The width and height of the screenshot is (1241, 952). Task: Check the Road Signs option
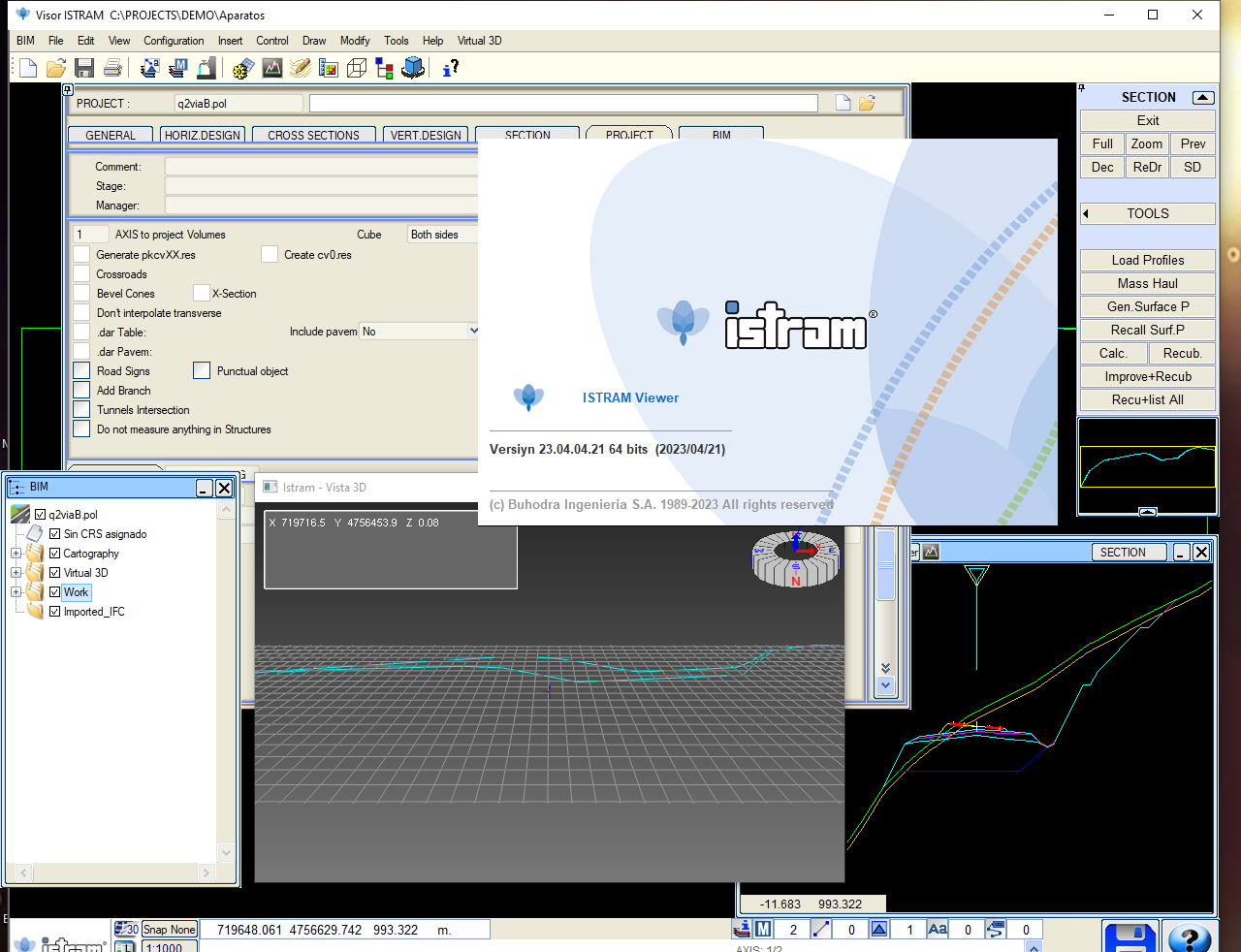coord(81,370)
